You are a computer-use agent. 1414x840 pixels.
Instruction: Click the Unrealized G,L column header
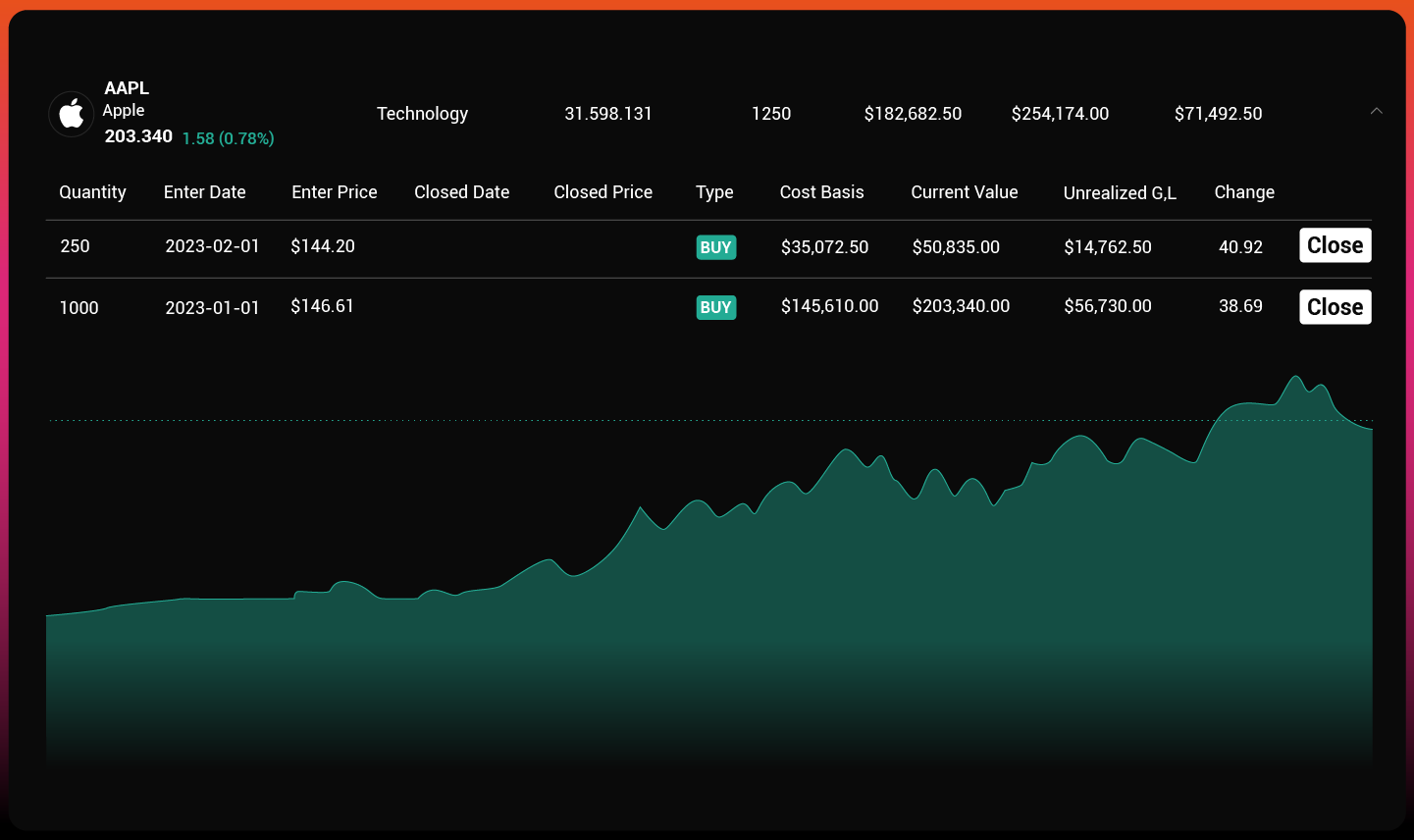click(1120, 193)
